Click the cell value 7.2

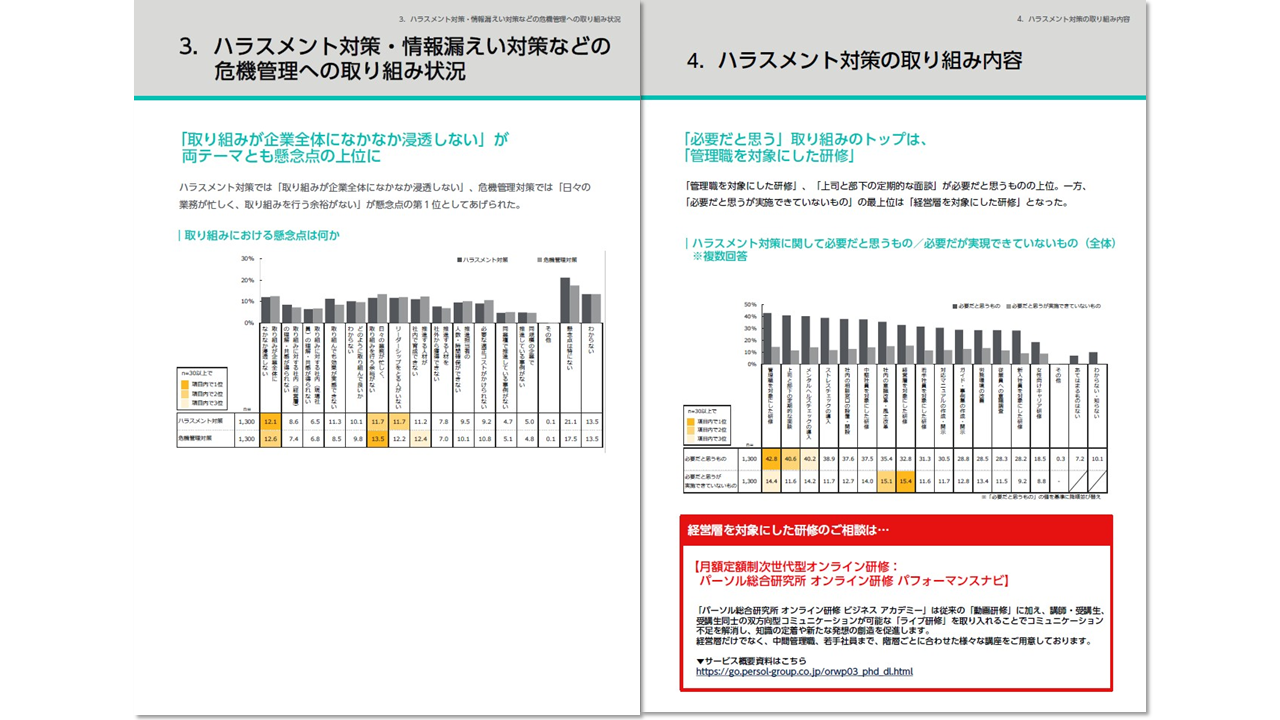1078,459
